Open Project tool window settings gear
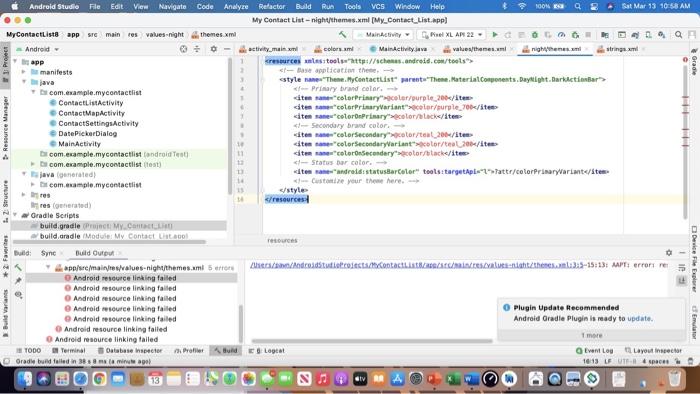 click(213, 49)
